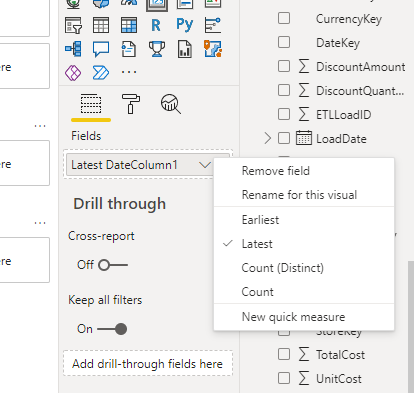Click the Fields pane vertical scrollbar
The width and height of the screenshot is (414, 393).
(411, 327)
